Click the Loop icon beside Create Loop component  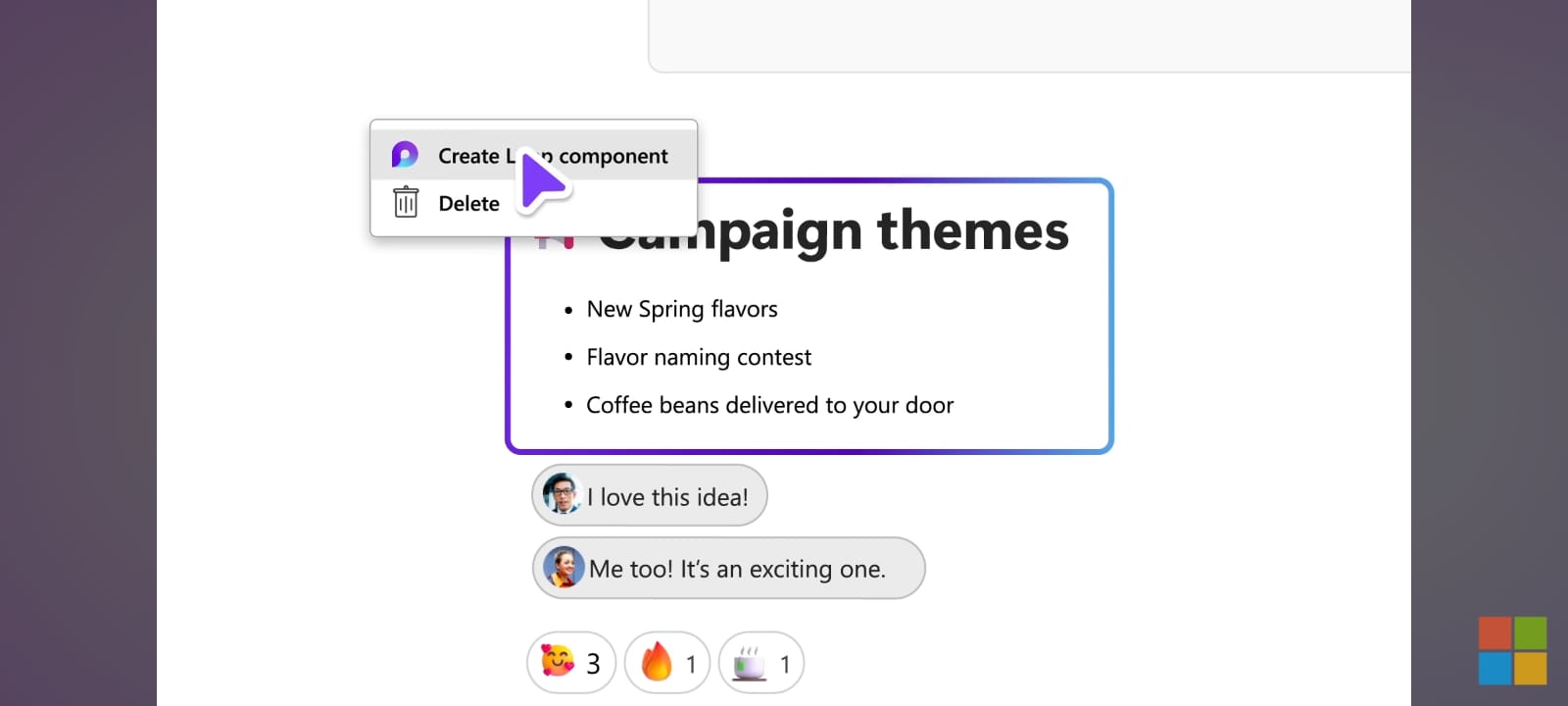pos(404,154)
